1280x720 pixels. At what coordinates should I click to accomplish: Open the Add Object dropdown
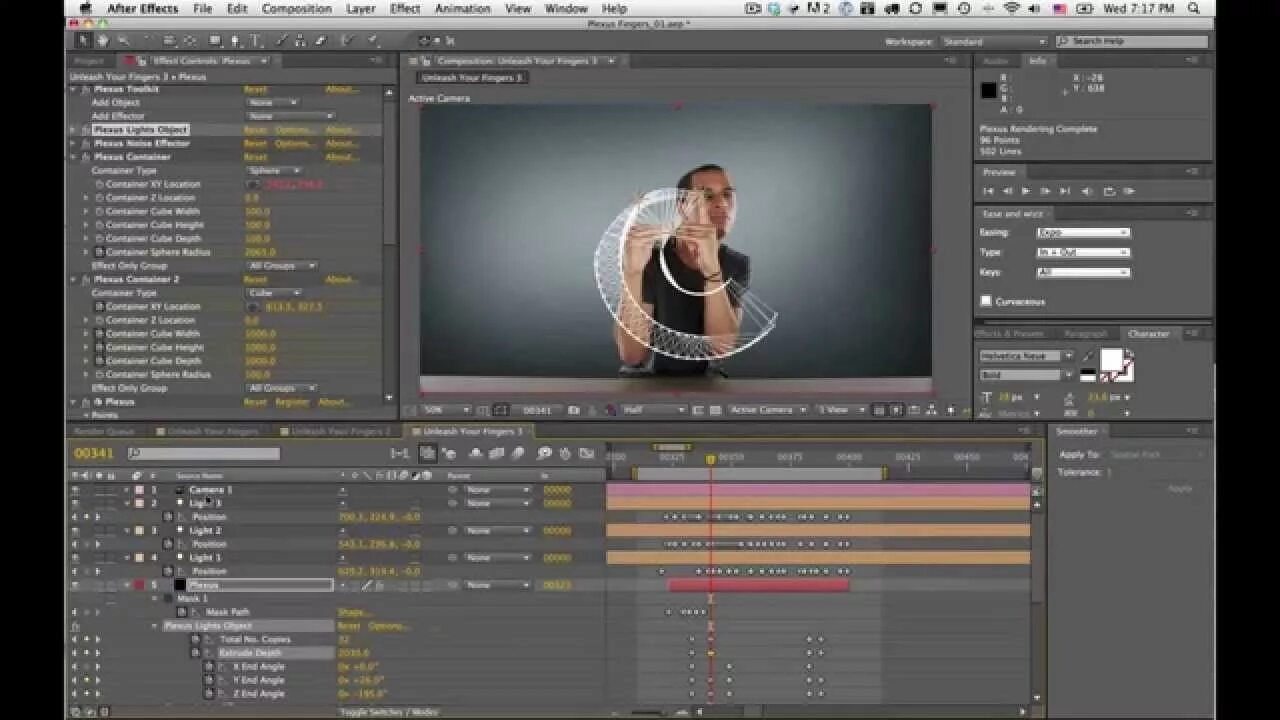[x=273, y=102]
